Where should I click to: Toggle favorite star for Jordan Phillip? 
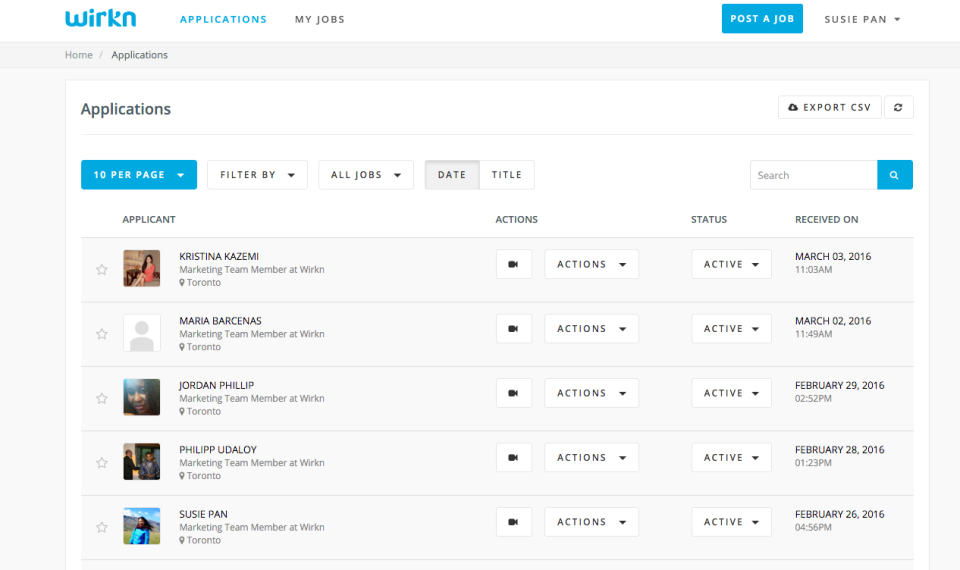tap(101, 398)
